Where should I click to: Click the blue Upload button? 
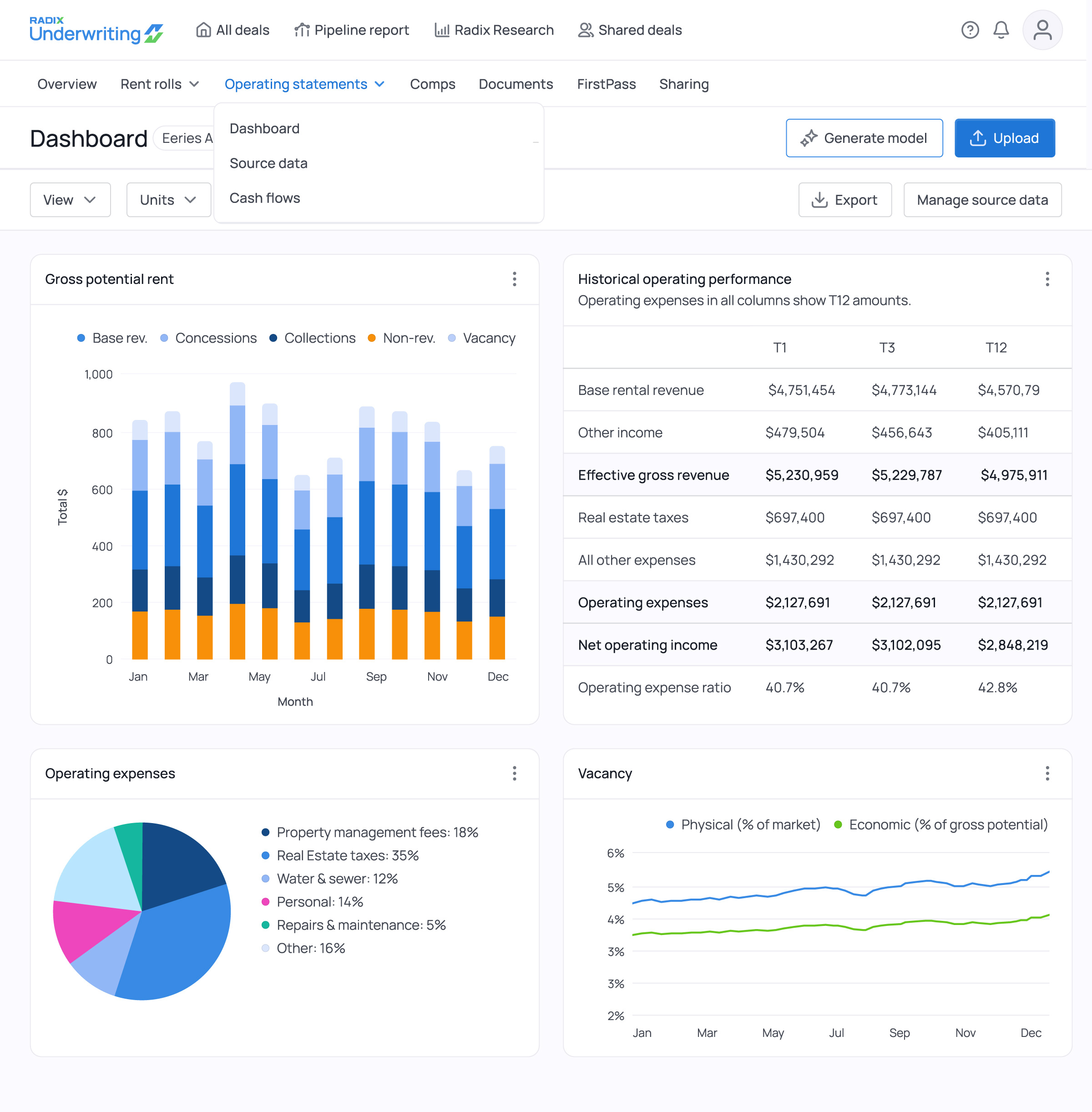tap(1005, 138)
